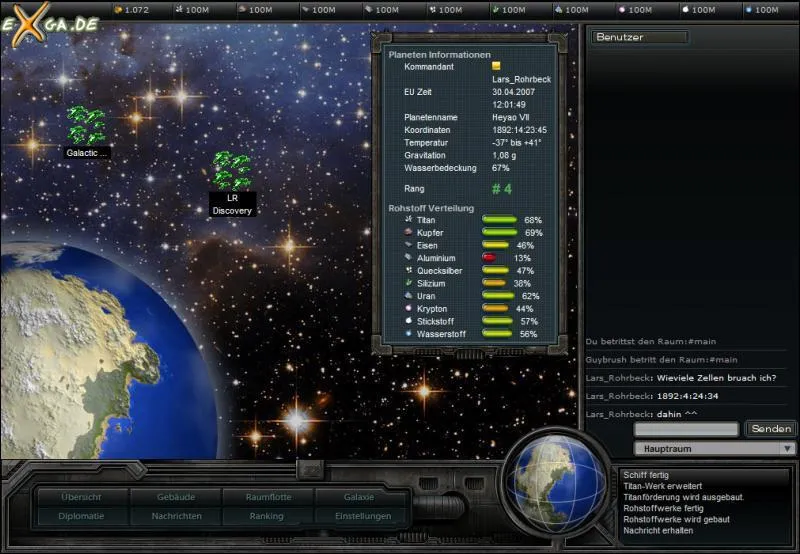Screen dimensions: 800x554
Task: Click the 'Rohstoffwerke fertig' log entry
Action: tap(663, 508)
